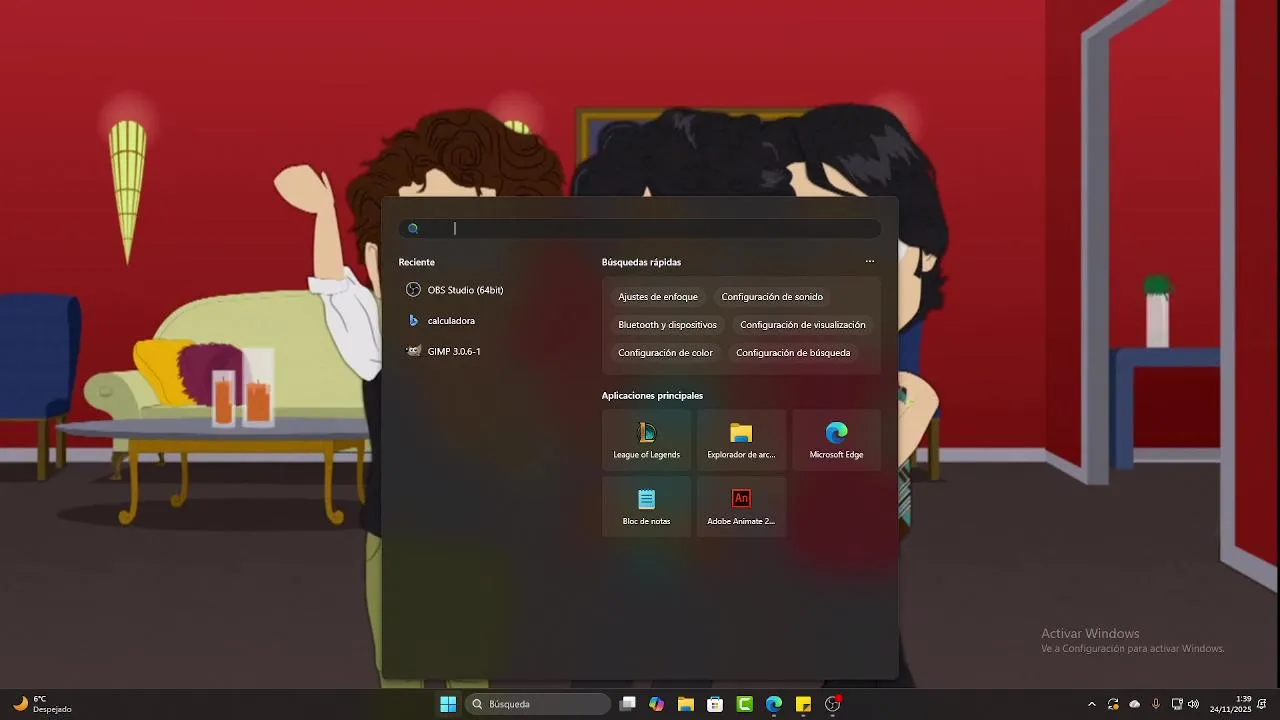Viewport: 1280px width, 720px height.
Task: Choose Configuración de búsqueda quick search
Action: tap(793, 353)
